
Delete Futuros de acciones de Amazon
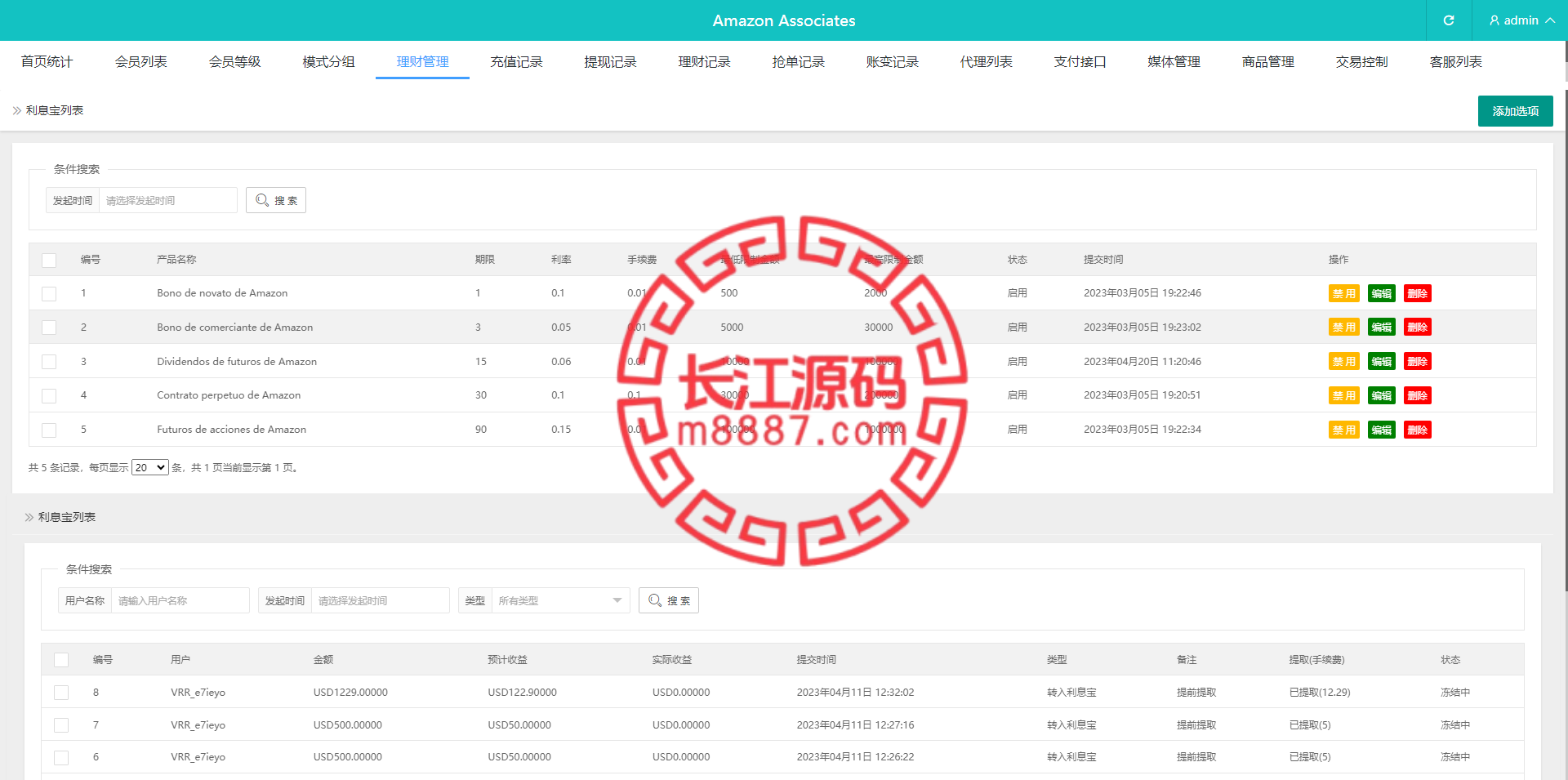1418,430
